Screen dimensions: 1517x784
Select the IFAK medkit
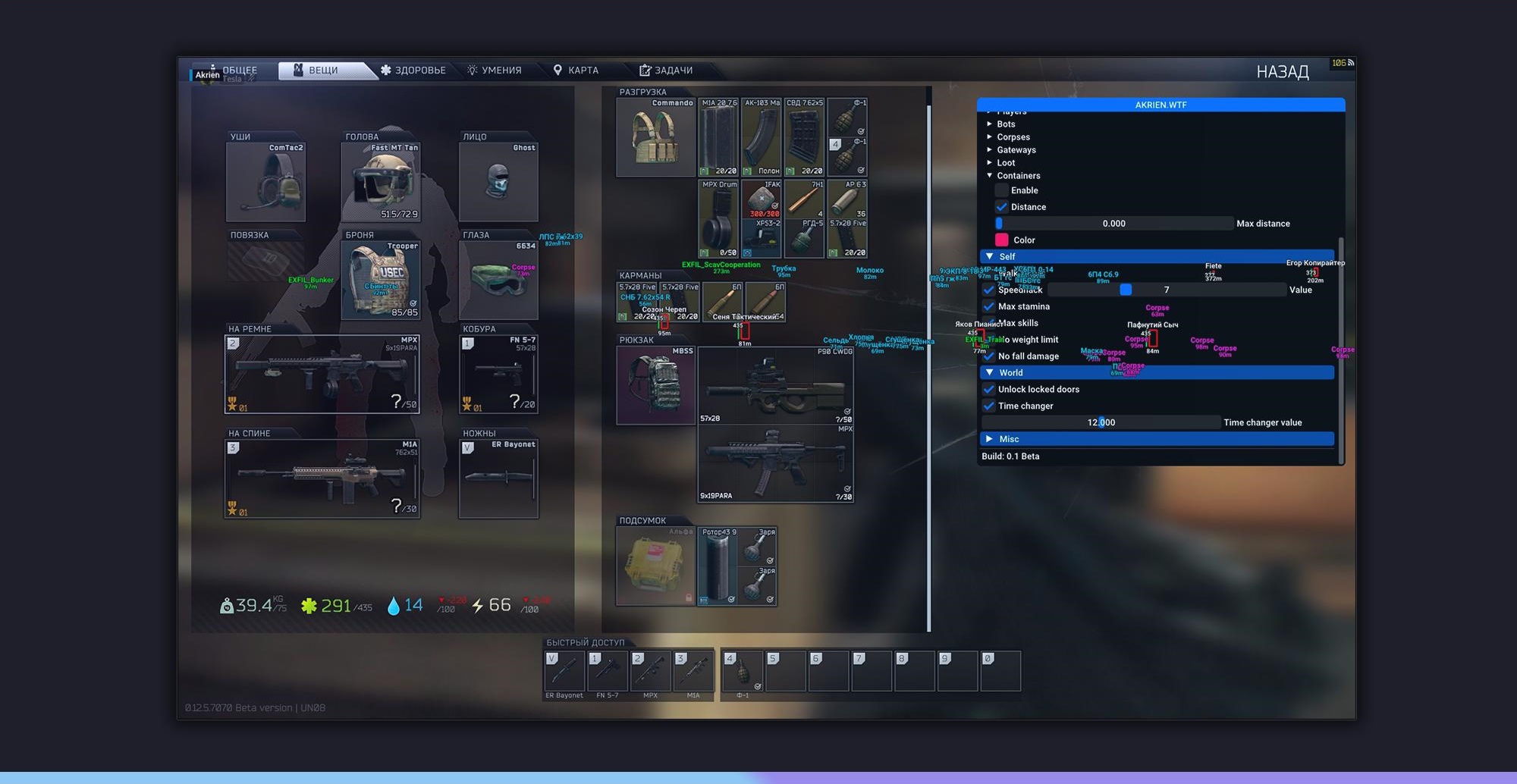pos(762,199)
